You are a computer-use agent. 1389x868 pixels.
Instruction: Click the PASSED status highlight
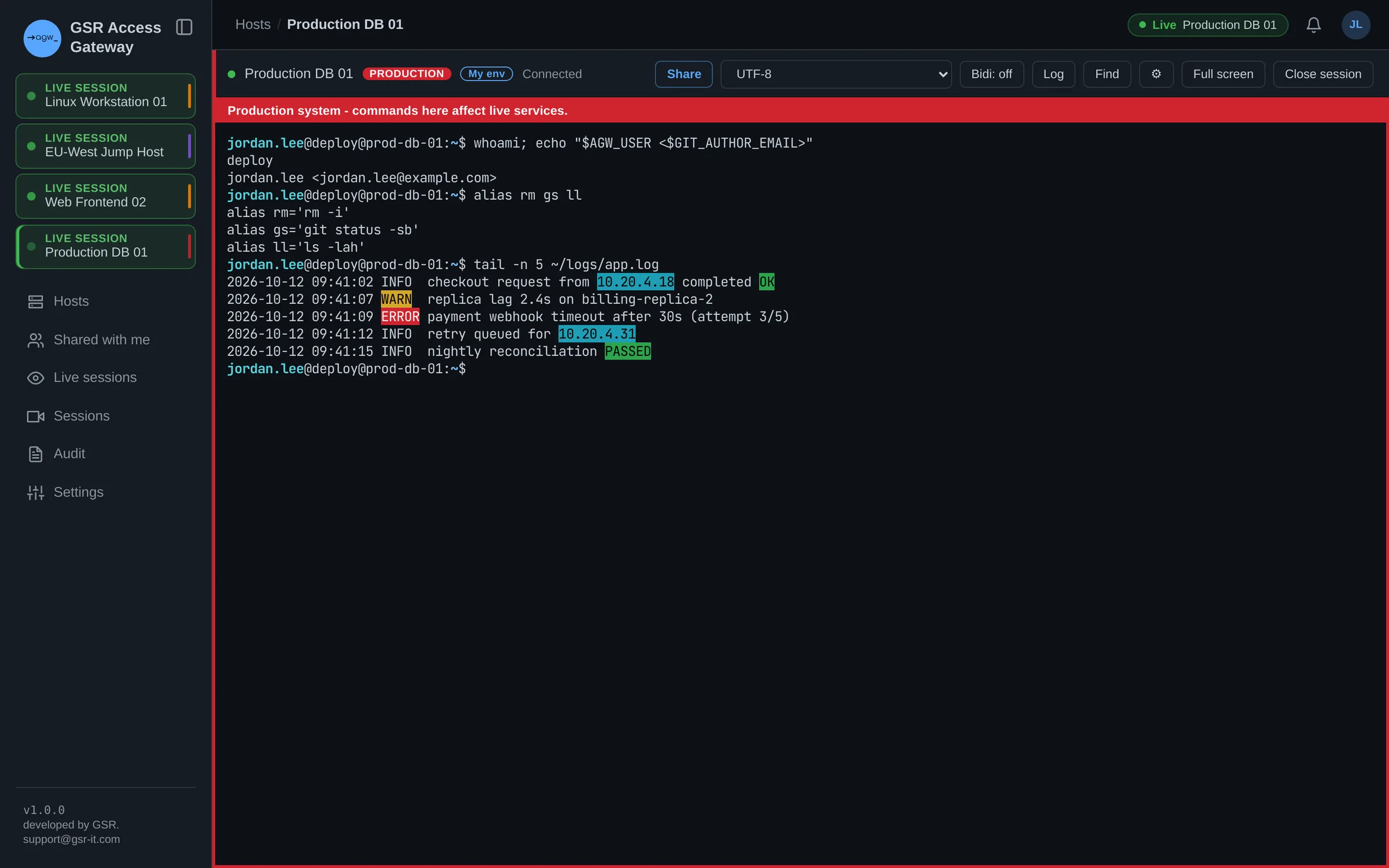[x=628, y=351]
